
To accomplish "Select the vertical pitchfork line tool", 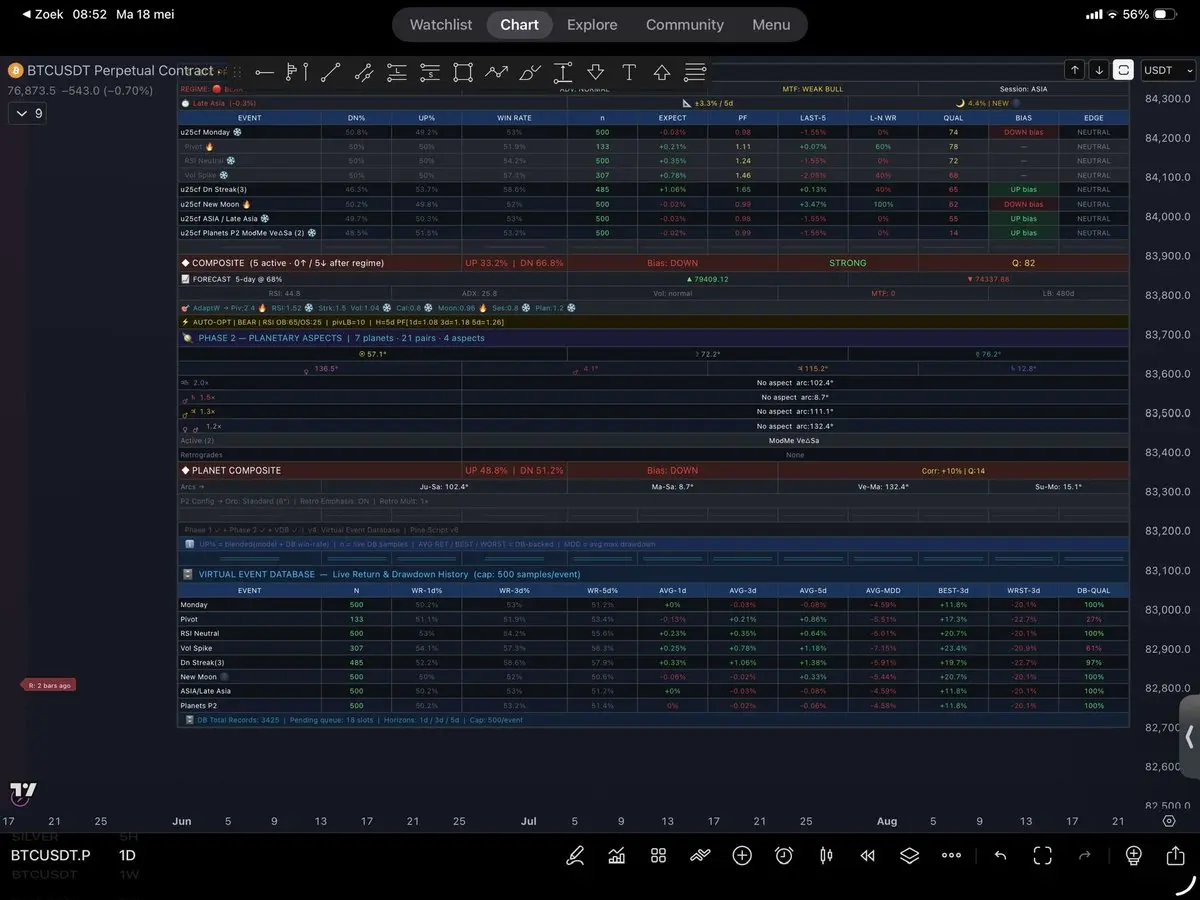I will (297, 72).
